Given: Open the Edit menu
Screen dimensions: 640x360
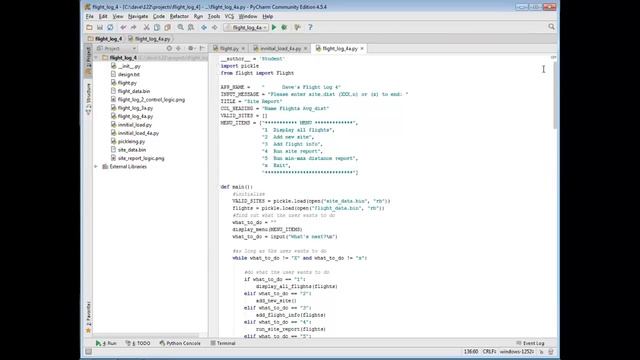Looking at the screenshot, I should pos(103,16).
